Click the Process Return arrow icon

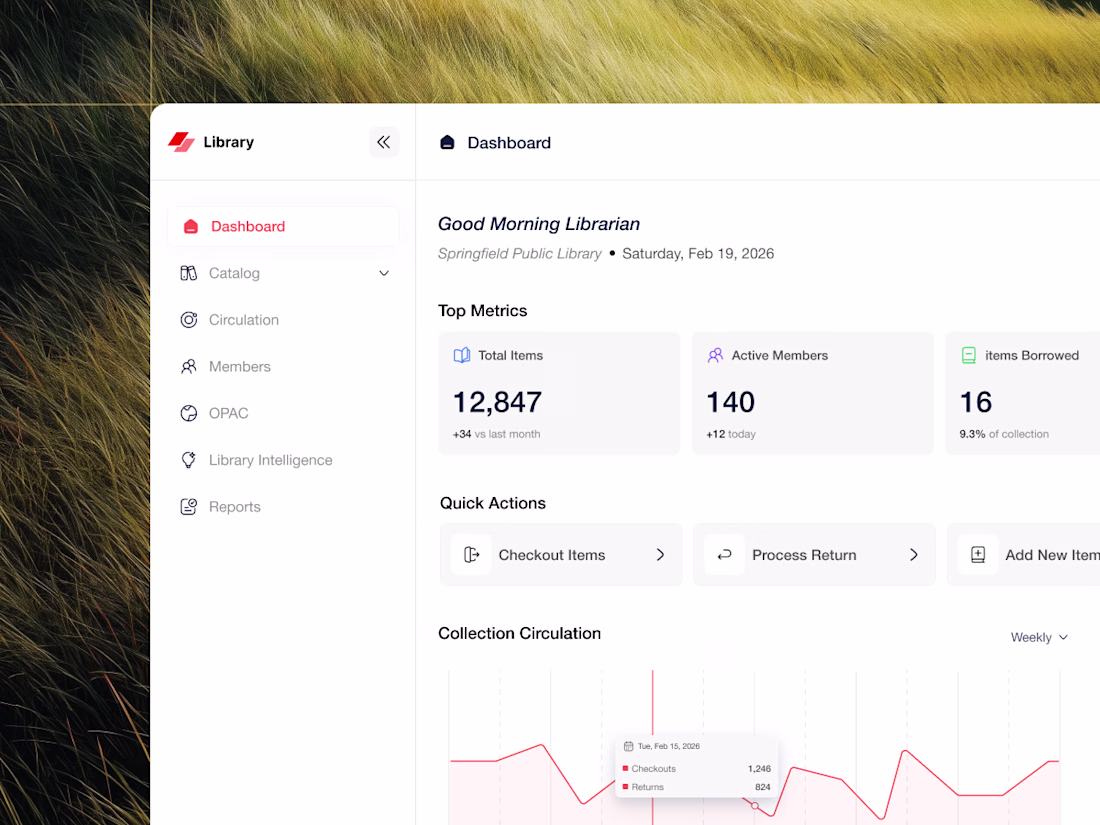(x=725, y=555)
